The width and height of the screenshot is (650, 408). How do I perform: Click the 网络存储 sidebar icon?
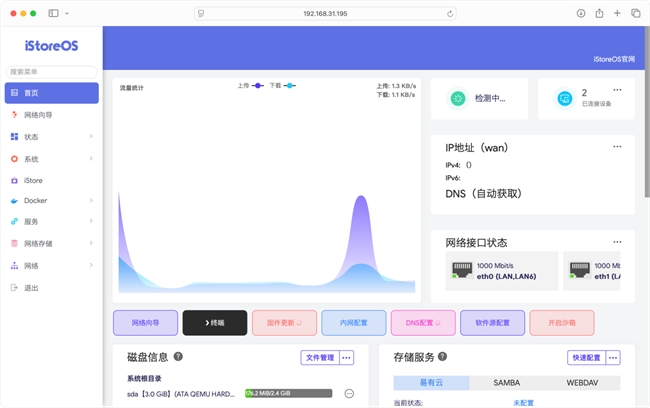click(15, 243)
